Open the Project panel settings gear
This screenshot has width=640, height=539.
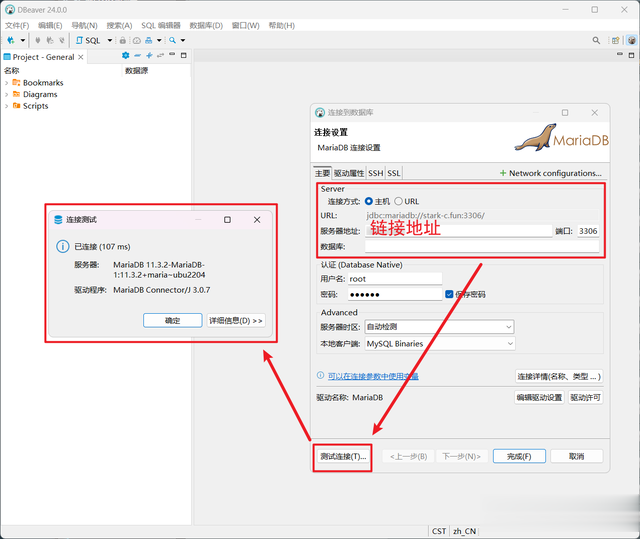(126, 55)
